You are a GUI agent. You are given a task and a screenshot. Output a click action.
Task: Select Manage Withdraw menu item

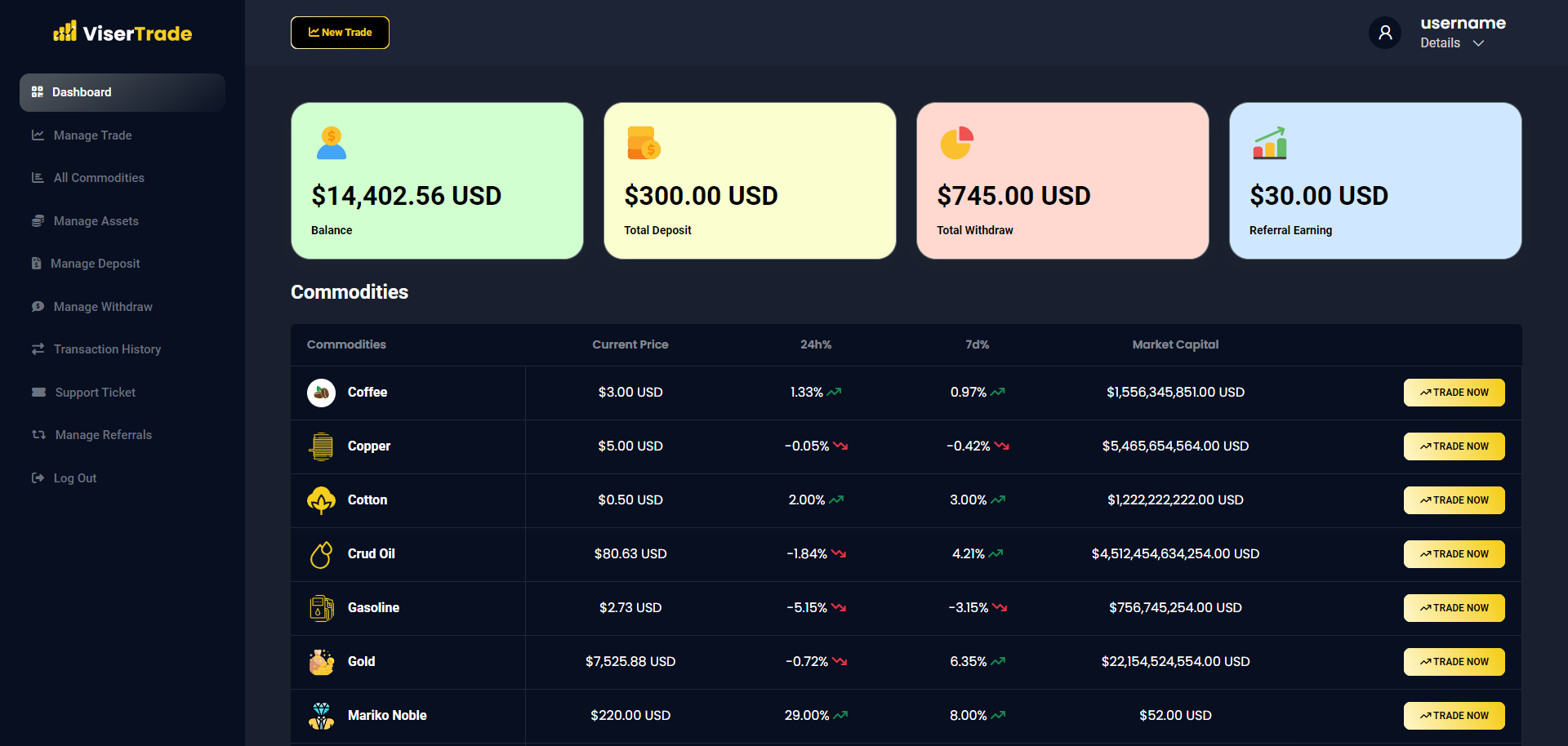pyautogui.click(x=103, y=307)
